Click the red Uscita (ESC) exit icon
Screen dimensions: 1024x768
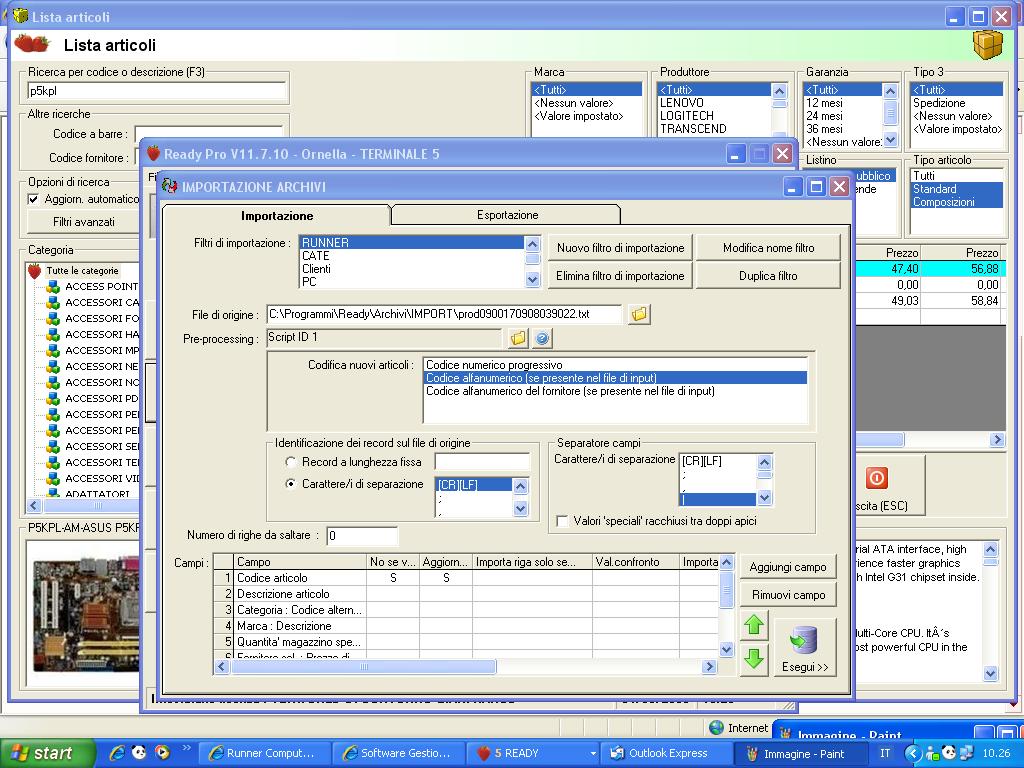coord(876,478)
